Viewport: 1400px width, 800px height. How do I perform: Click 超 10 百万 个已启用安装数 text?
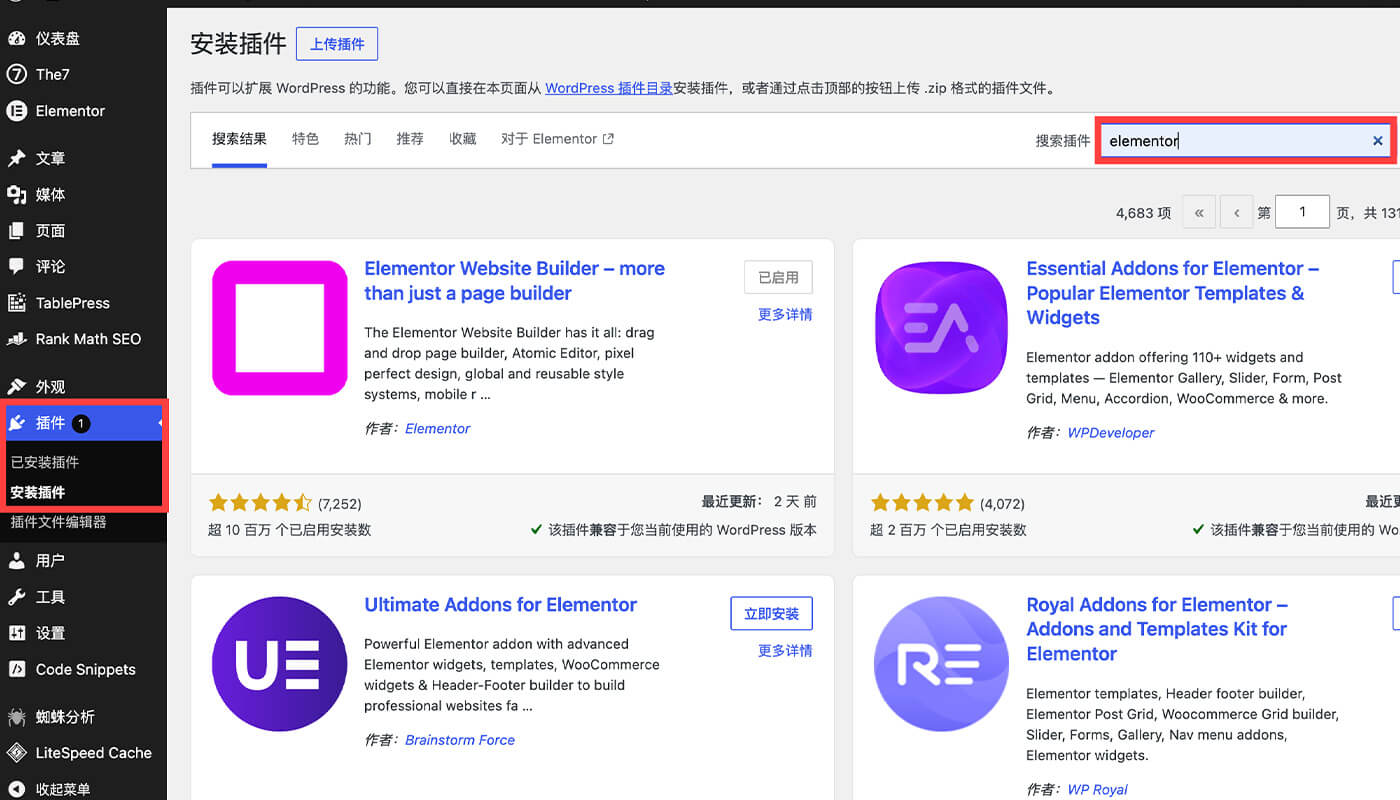289,530
